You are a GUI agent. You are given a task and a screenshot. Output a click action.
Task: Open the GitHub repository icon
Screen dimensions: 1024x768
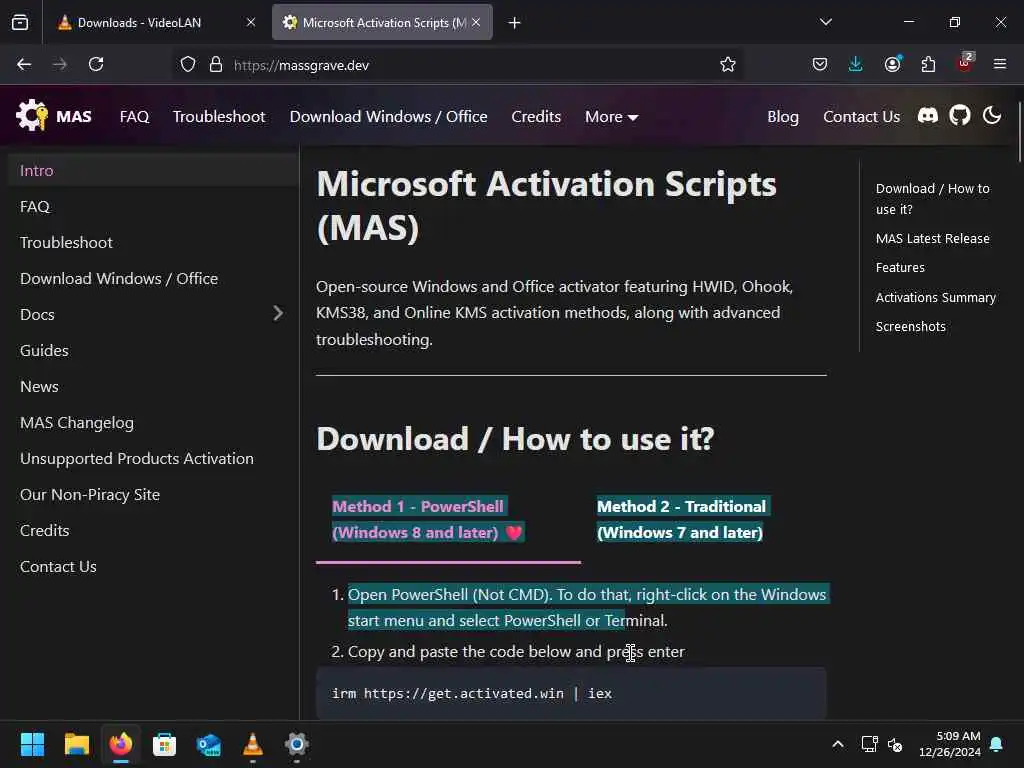[959, 116]
